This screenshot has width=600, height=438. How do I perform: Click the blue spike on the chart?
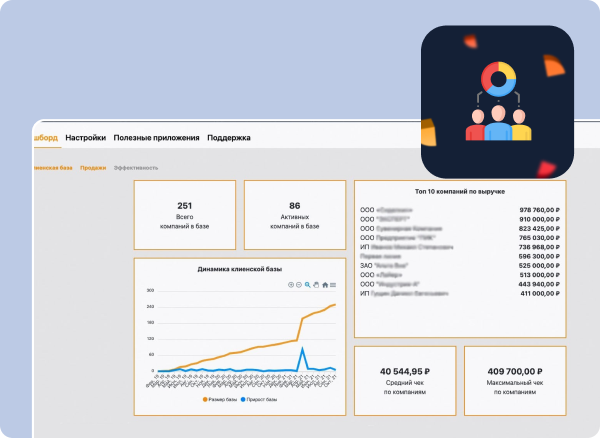303,350
